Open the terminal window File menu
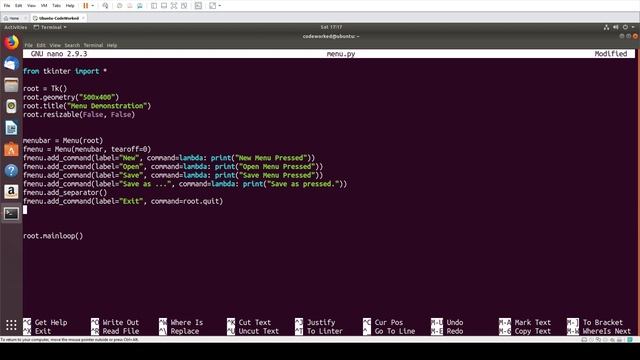The height and width of the screenshot is (360, 640). click(x=29, y=45)
